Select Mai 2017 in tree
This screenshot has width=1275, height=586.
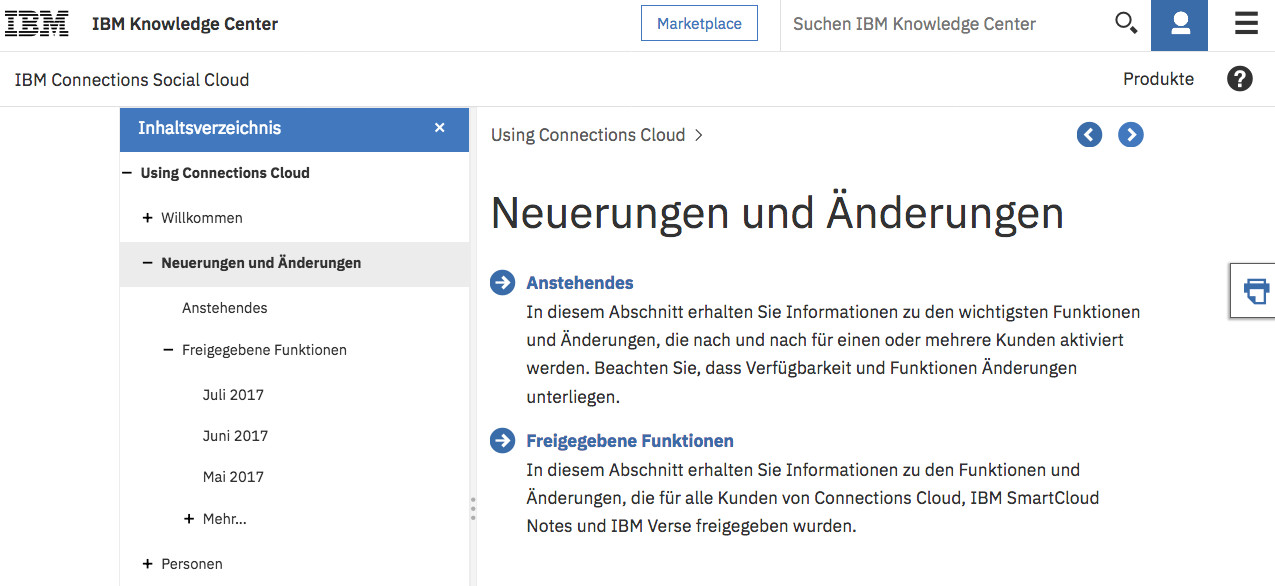233,477
